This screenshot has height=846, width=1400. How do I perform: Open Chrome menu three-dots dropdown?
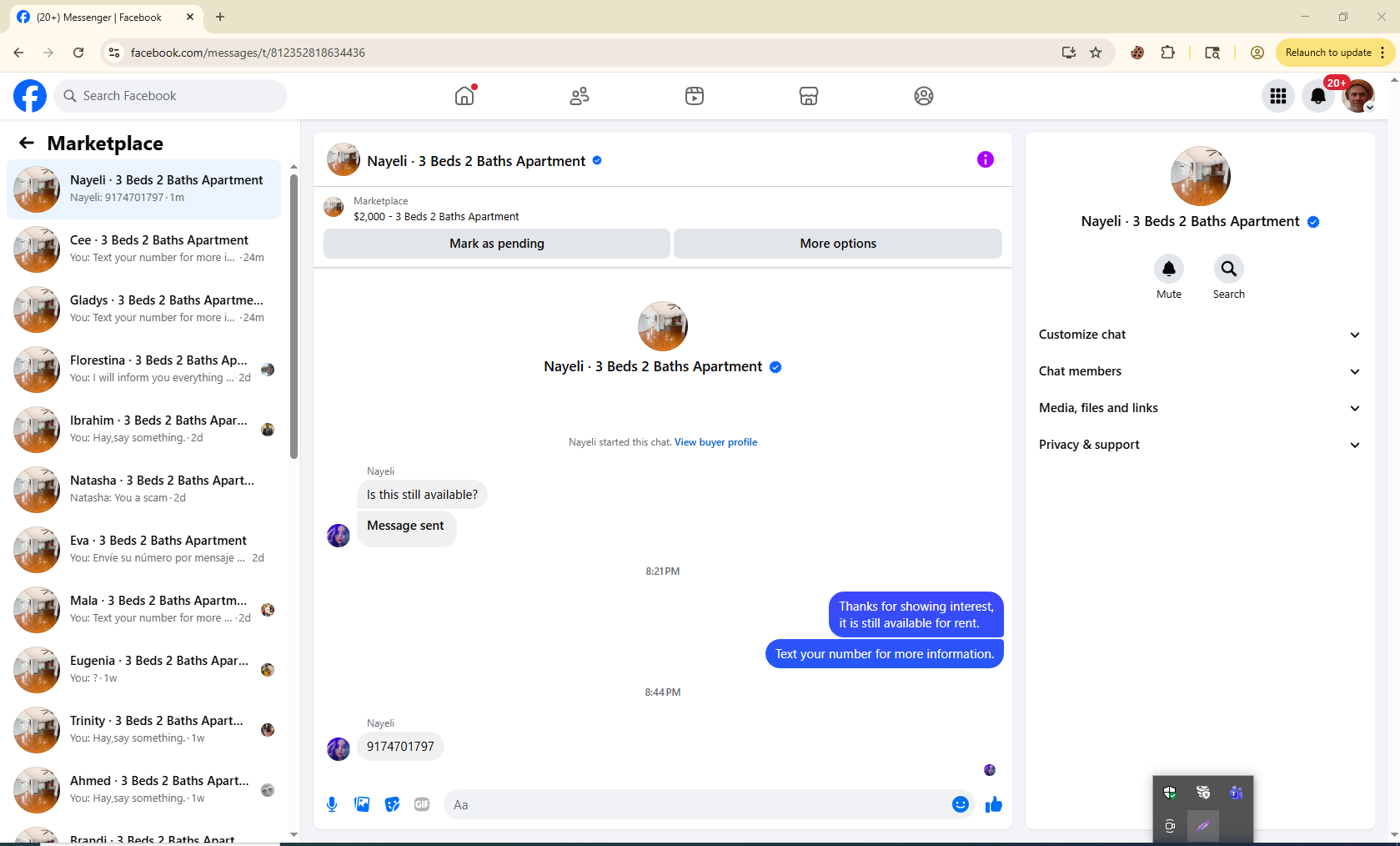(1382, 53)
